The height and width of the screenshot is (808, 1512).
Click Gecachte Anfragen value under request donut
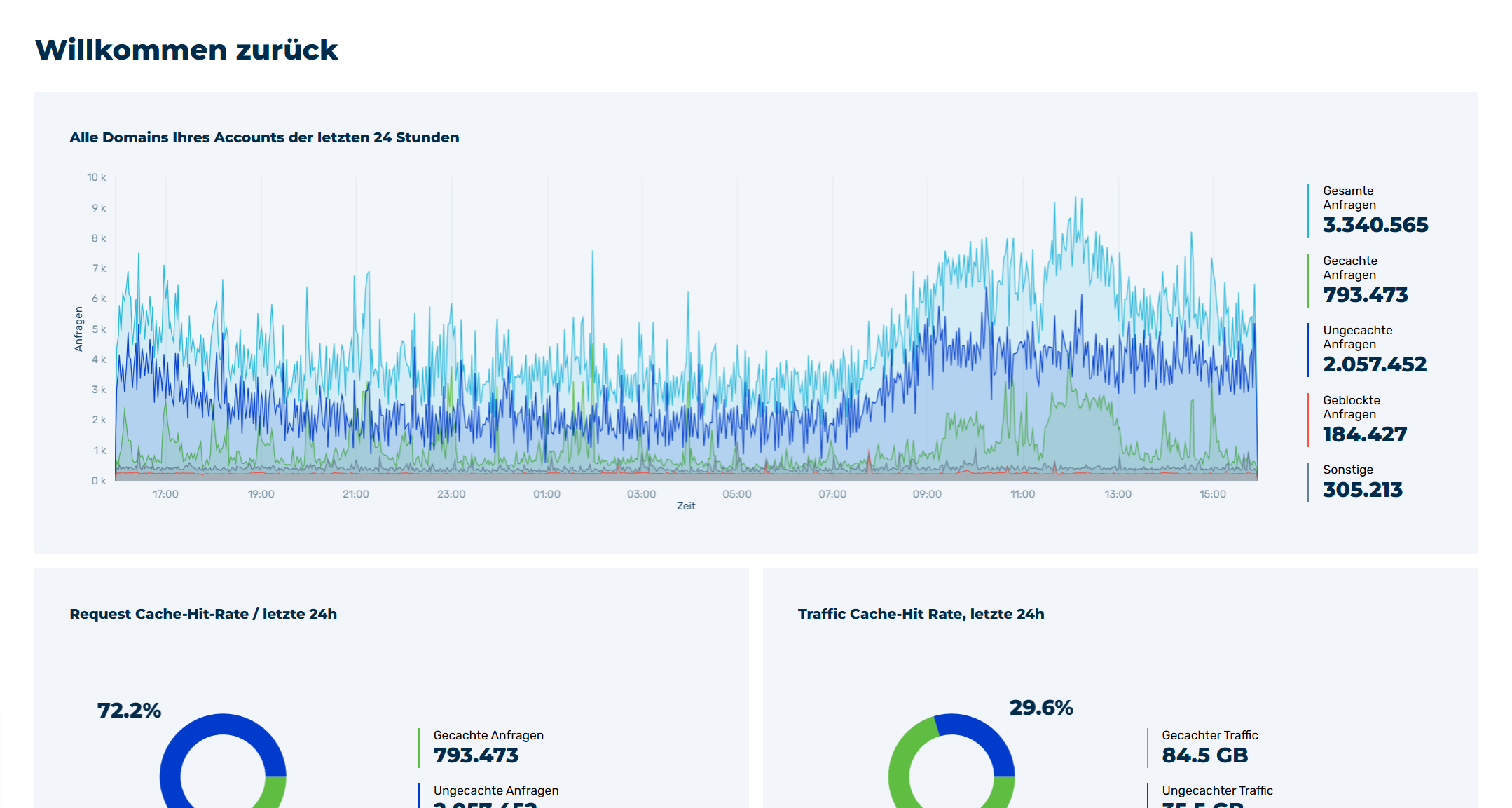pos(476,755)
